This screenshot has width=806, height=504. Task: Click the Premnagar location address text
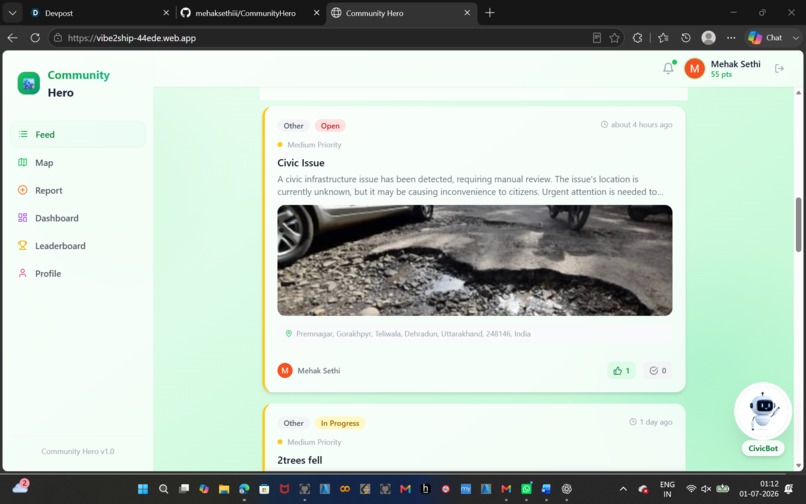point(413,334)
